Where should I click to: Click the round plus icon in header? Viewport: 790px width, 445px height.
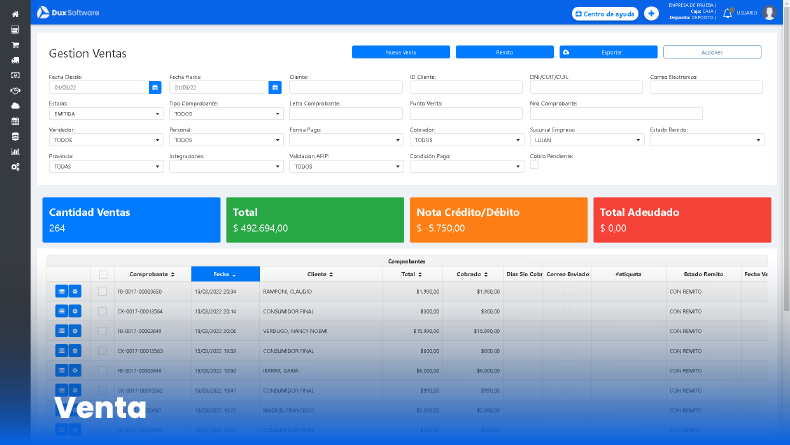(651, 13)
